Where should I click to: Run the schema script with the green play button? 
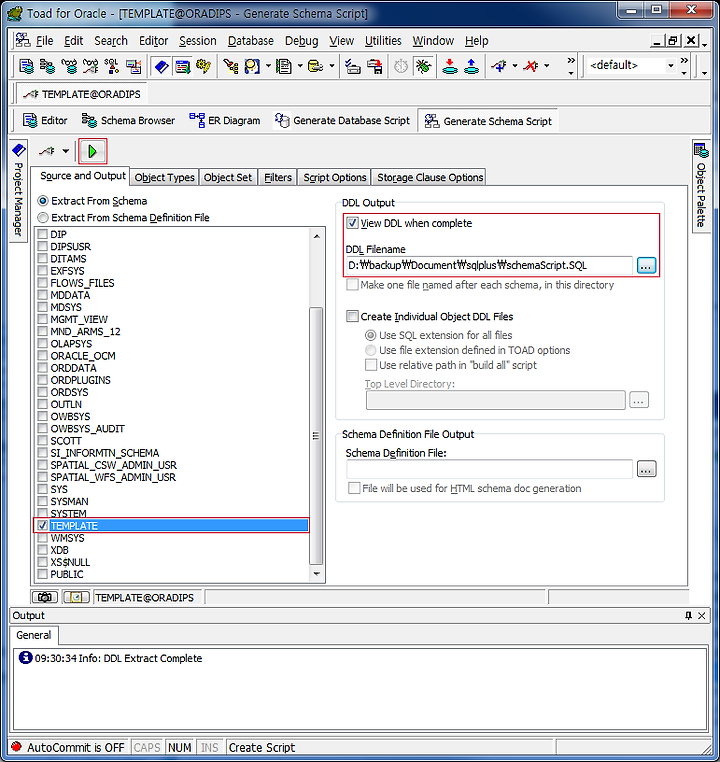(x=92, y=152)
